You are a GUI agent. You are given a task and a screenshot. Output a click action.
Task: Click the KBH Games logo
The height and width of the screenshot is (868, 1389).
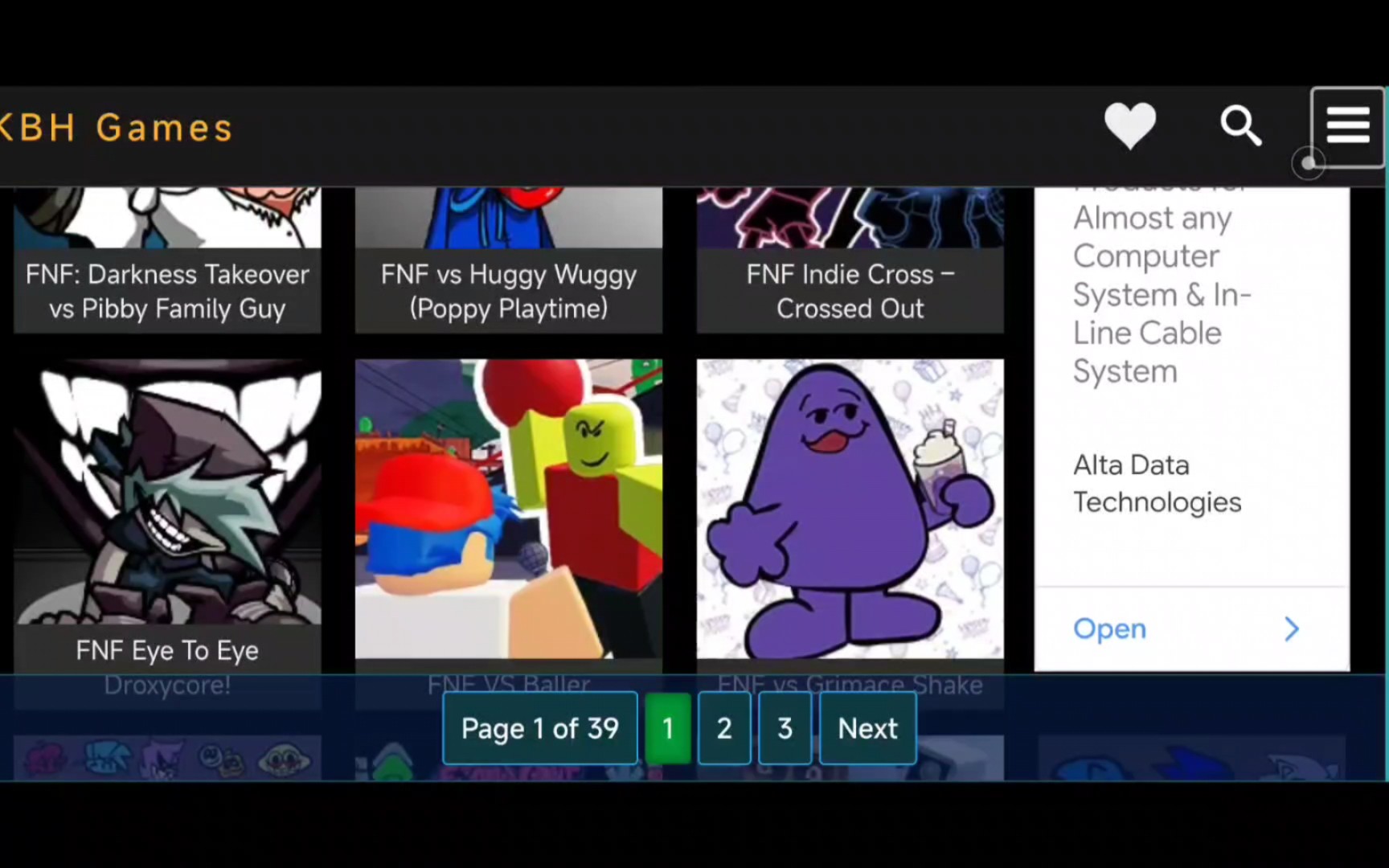116,128
